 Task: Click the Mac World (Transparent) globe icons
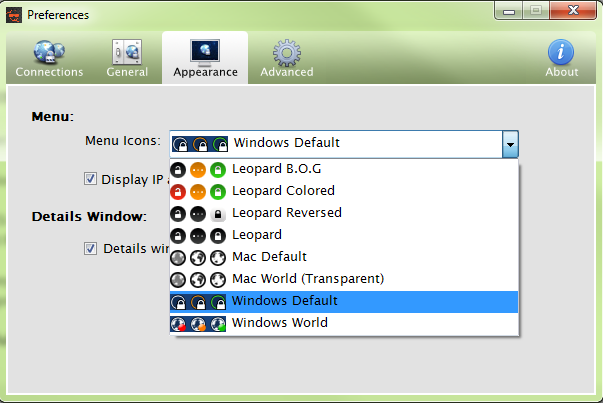coord(198,280)
